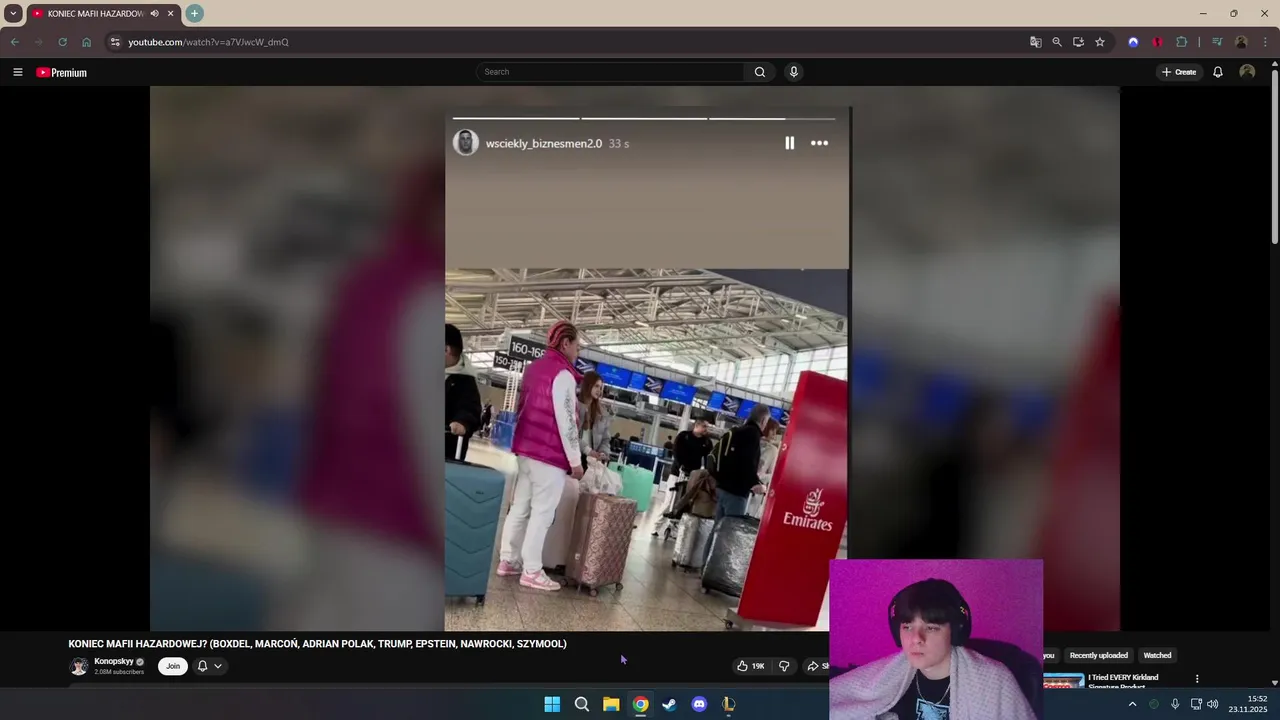Image resolution: width=1280 pixels, height=720 pixels.
Task: Open the story three-dots options
Action: [819, 143]
